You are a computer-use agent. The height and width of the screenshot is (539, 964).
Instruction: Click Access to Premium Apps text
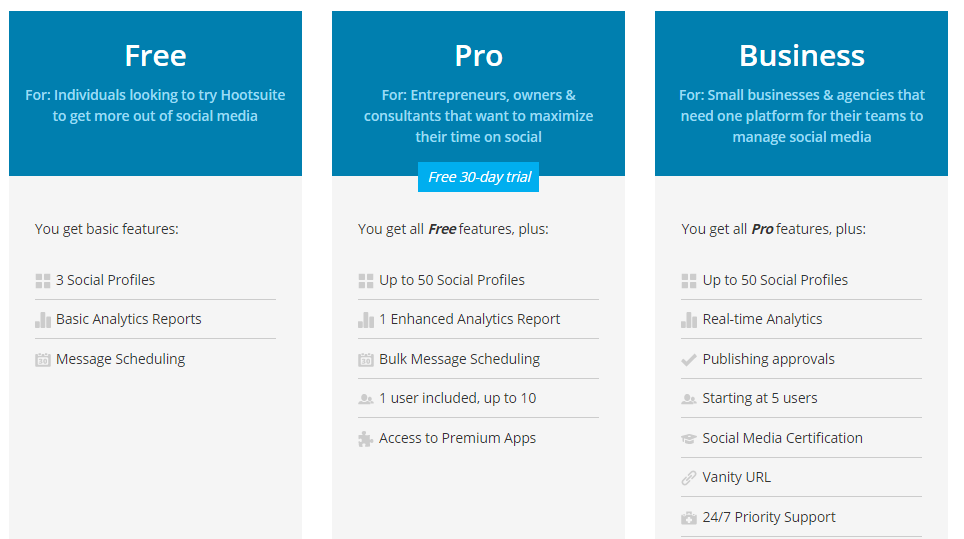(457, 438)
